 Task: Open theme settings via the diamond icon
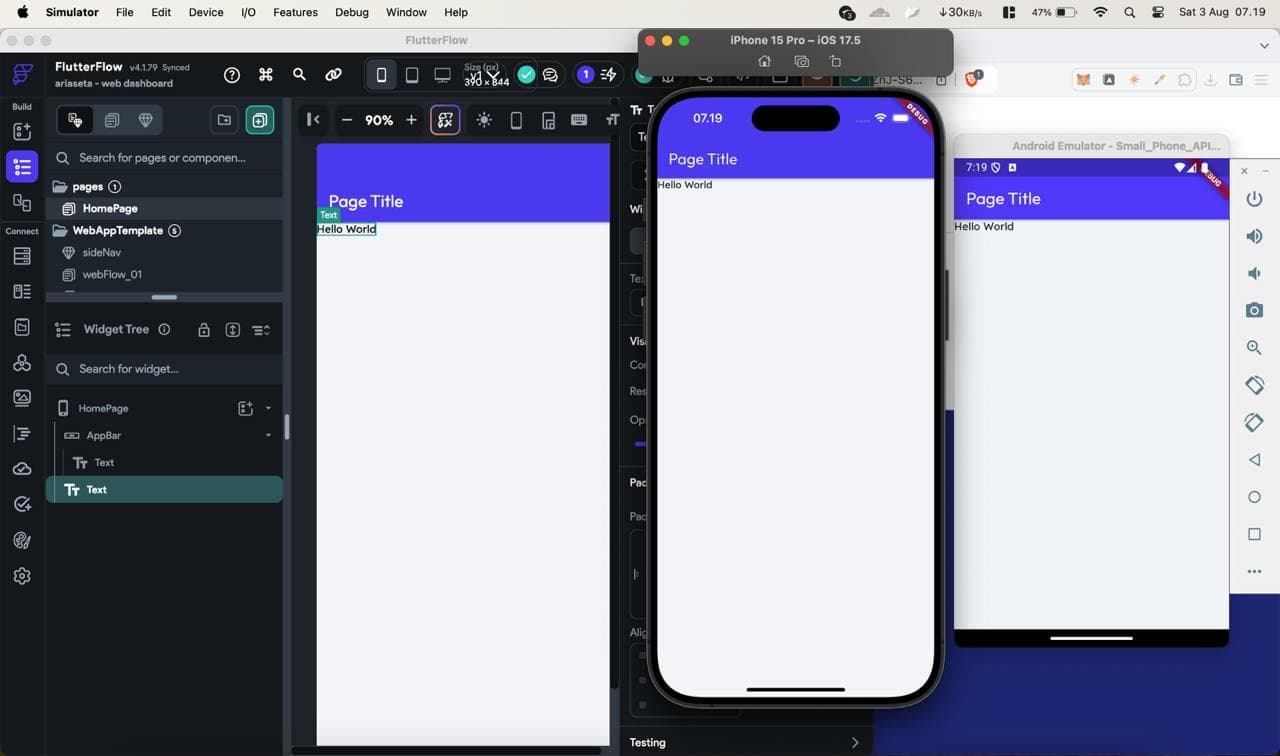tap(145, 119)
